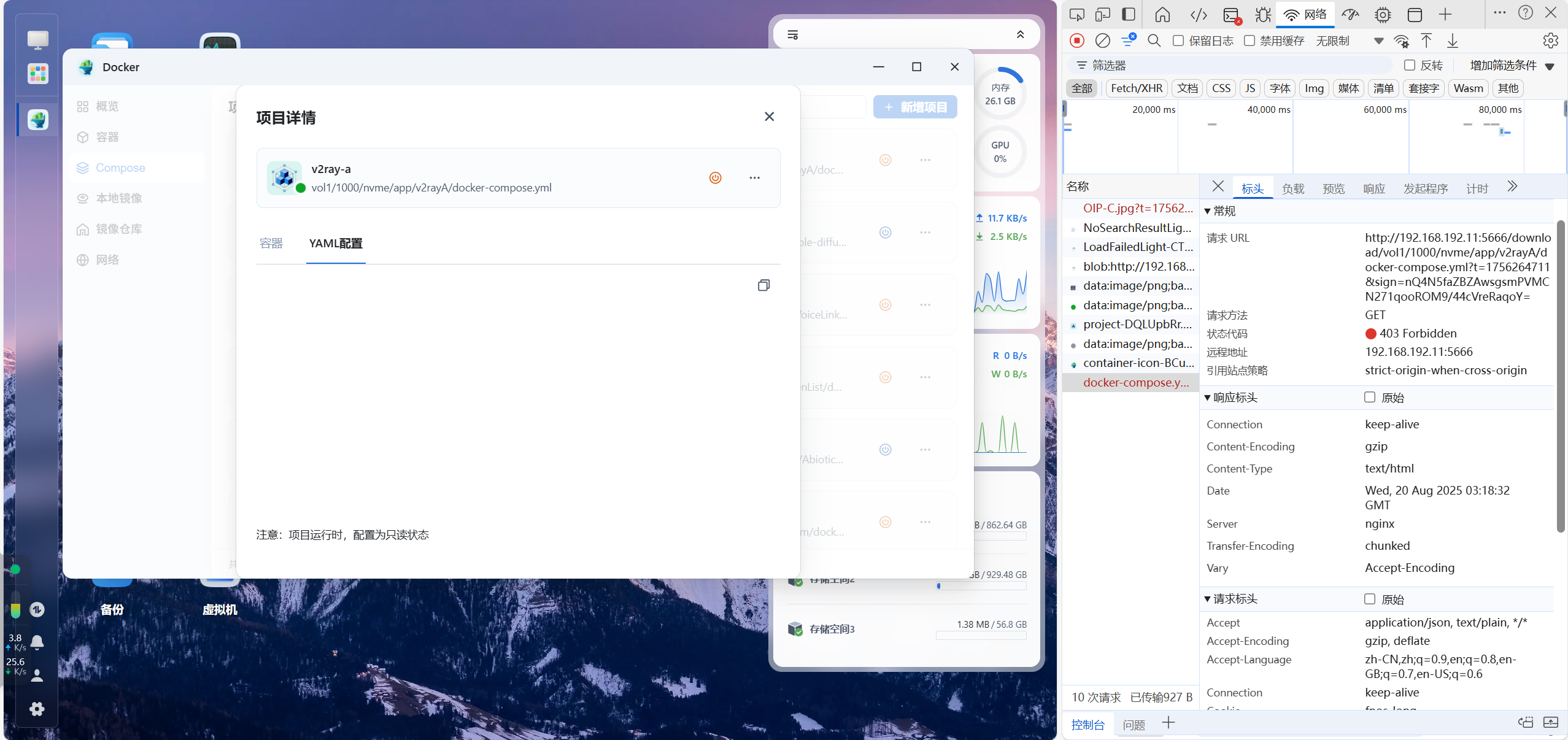The width and height of the screenshot is (1568, 740).
Task: Filter requests by CSS type
Action: point(1221,88)
